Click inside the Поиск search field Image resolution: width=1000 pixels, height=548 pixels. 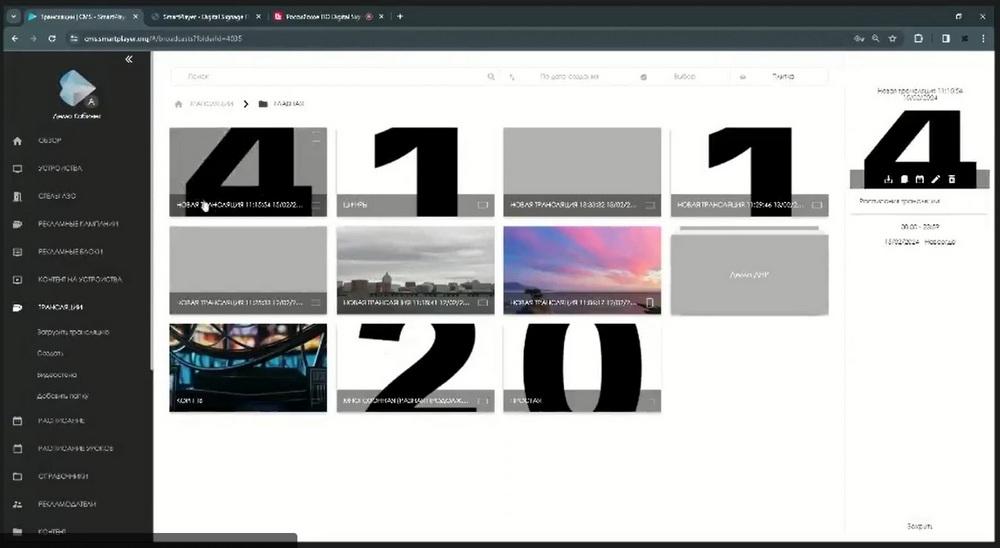[332, 77]
